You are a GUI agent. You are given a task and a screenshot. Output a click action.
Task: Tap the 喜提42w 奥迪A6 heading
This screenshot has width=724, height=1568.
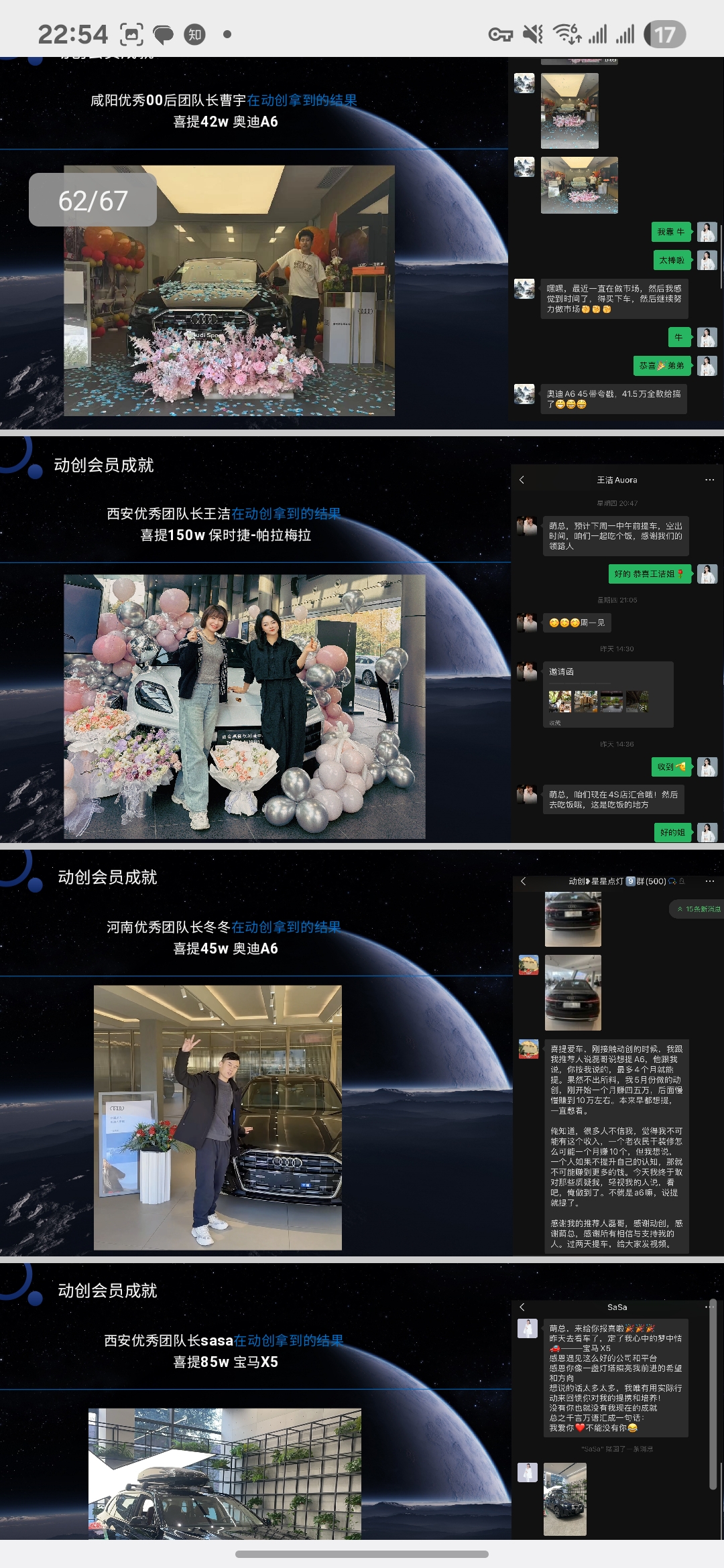[225, 122]
